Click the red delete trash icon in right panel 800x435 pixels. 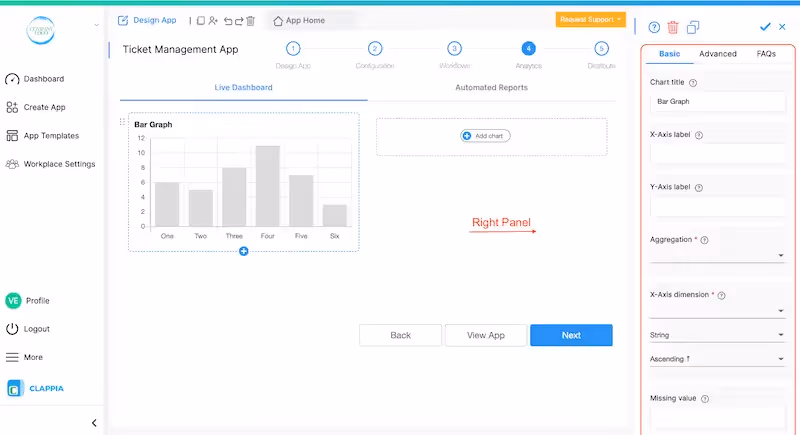tap(673, 28)
